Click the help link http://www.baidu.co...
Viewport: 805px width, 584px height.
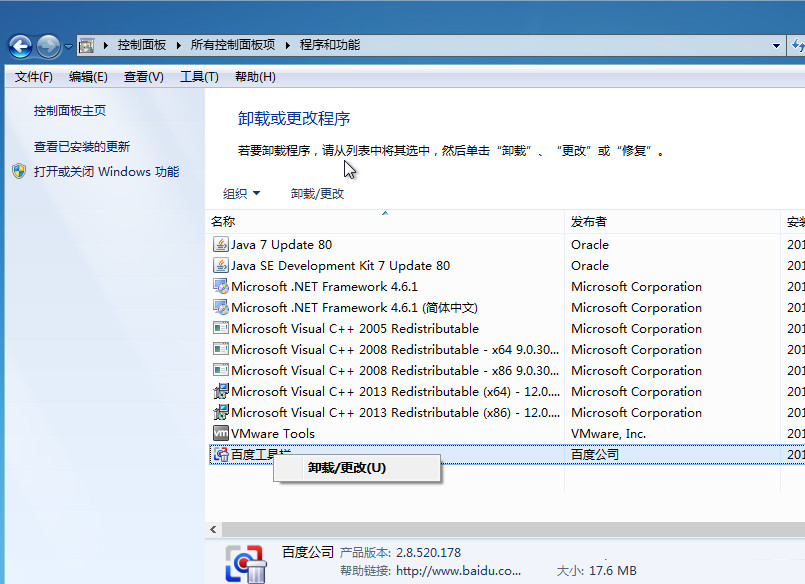click(x=458, y=571)
